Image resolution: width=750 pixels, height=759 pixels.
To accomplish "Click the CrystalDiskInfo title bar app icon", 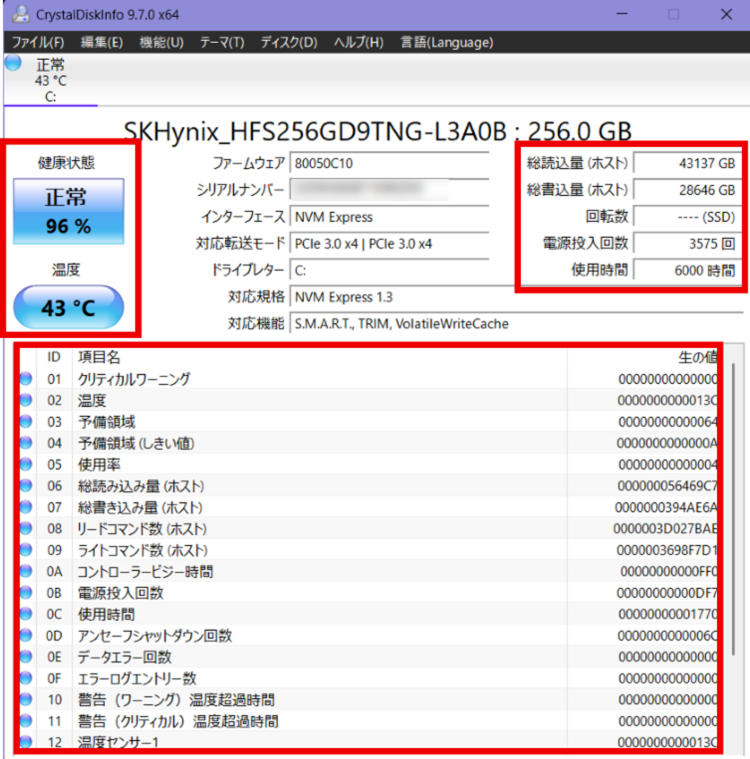I will pyautogui.click(x=20, y=15).
